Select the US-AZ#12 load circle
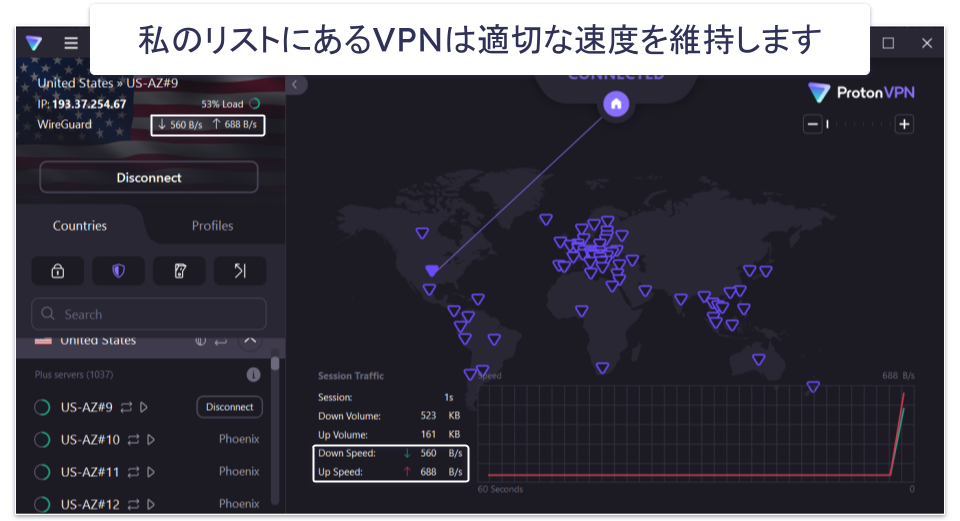This screenshot has width=960, height=521. point(42,504)
